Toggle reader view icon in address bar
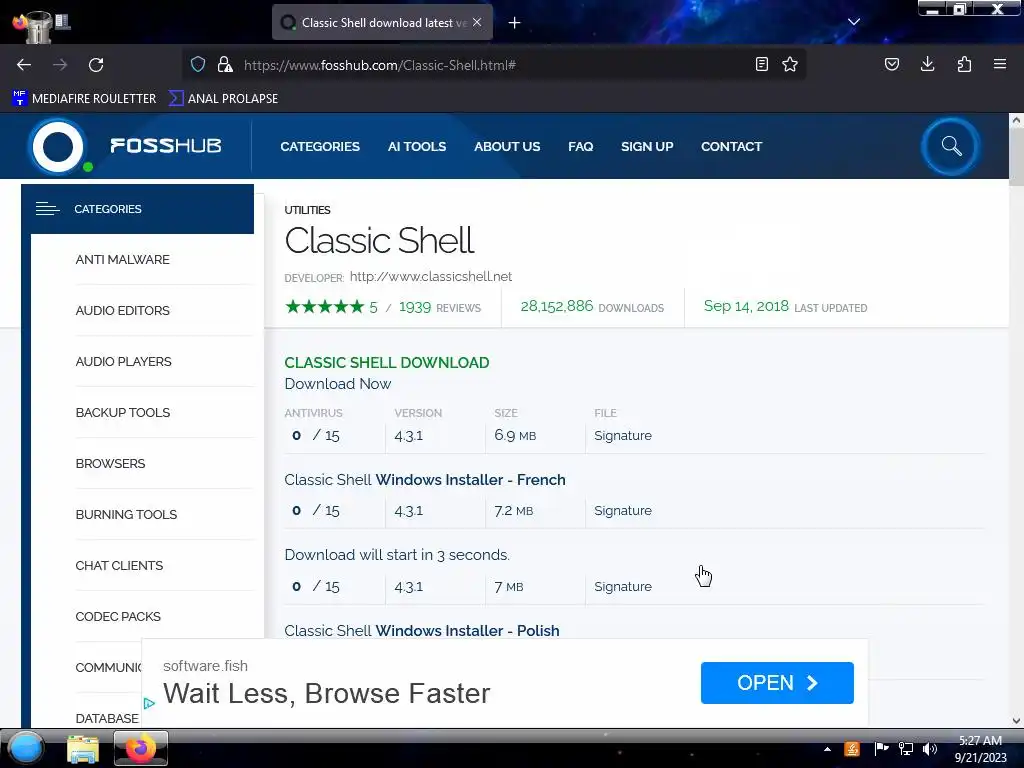Image resolution: width=1024 pixels, height=768 pixels. click(x=761, y=64)
